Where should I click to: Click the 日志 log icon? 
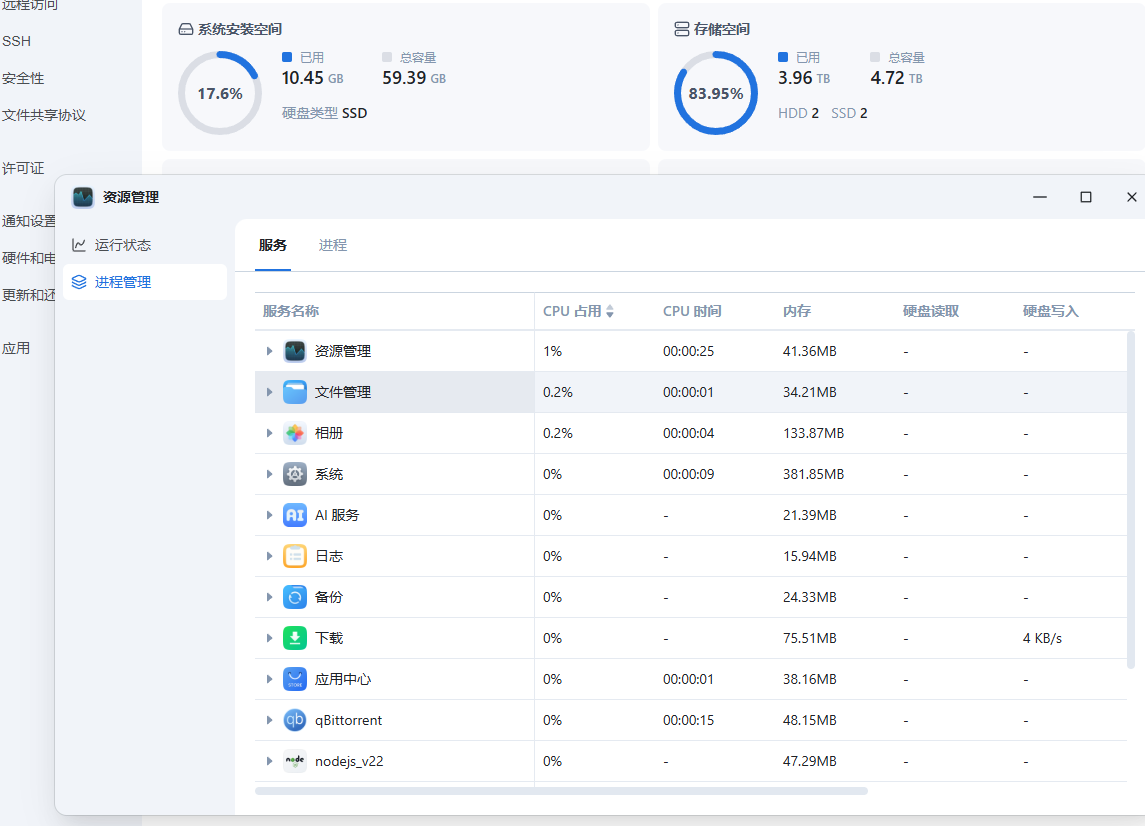click(295, 556)
